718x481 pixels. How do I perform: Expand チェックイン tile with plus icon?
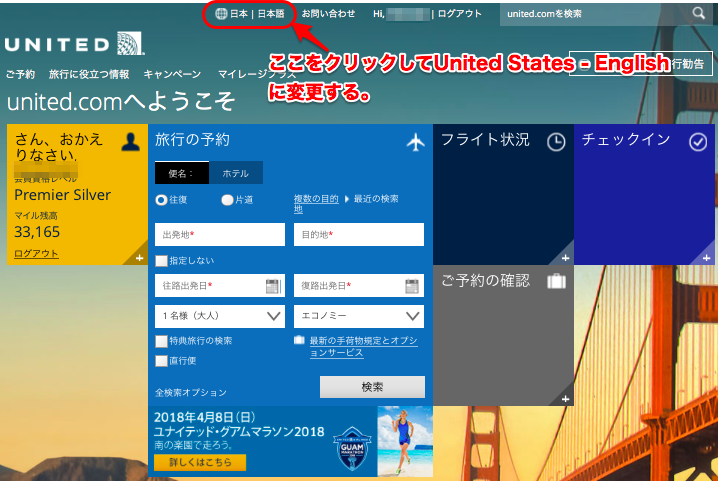[707, 258]
